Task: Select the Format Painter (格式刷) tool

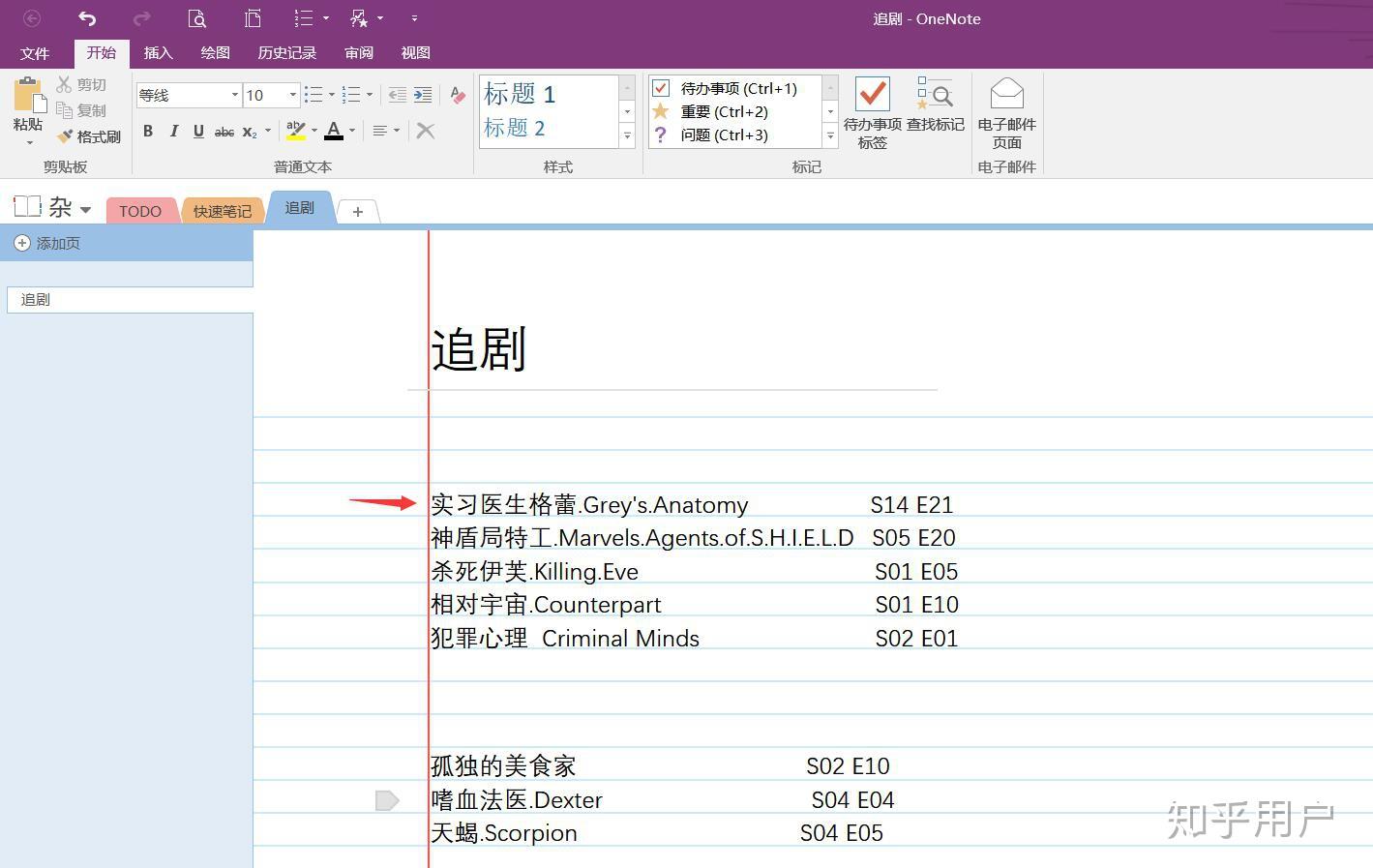Action: click(90, 135)
